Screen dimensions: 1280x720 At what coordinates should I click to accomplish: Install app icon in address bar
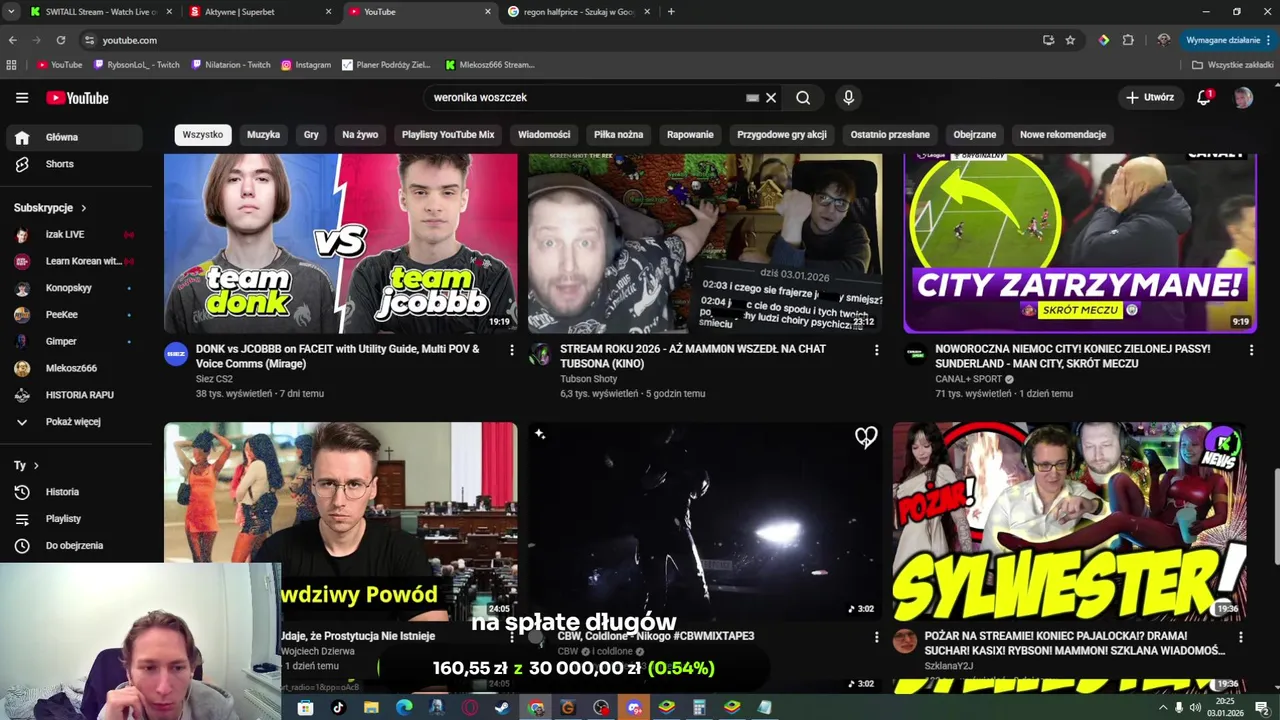point(1048,40)
